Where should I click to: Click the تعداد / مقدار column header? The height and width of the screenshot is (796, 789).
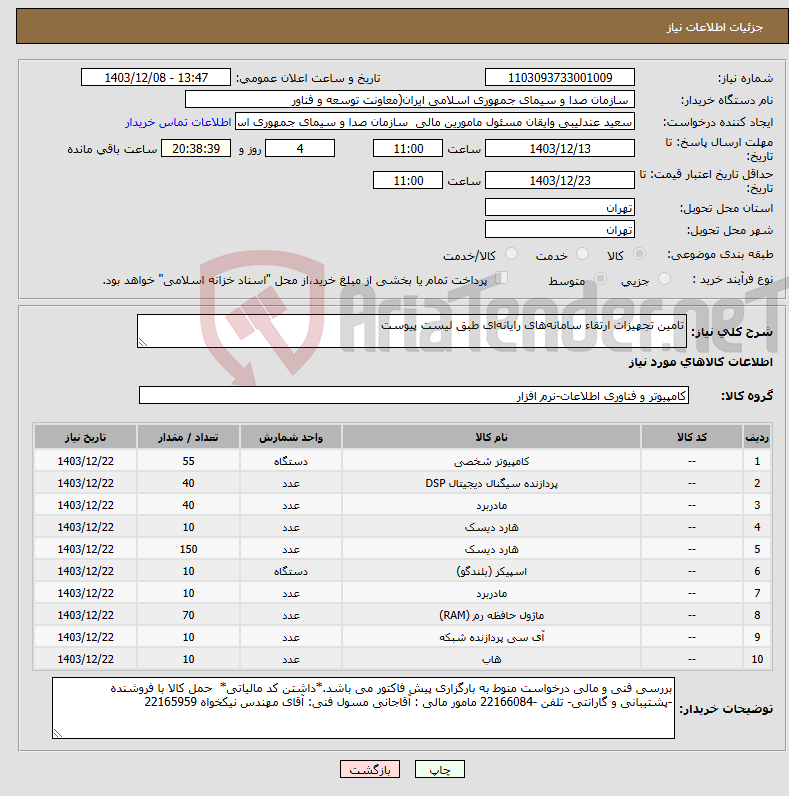(188, 437)
